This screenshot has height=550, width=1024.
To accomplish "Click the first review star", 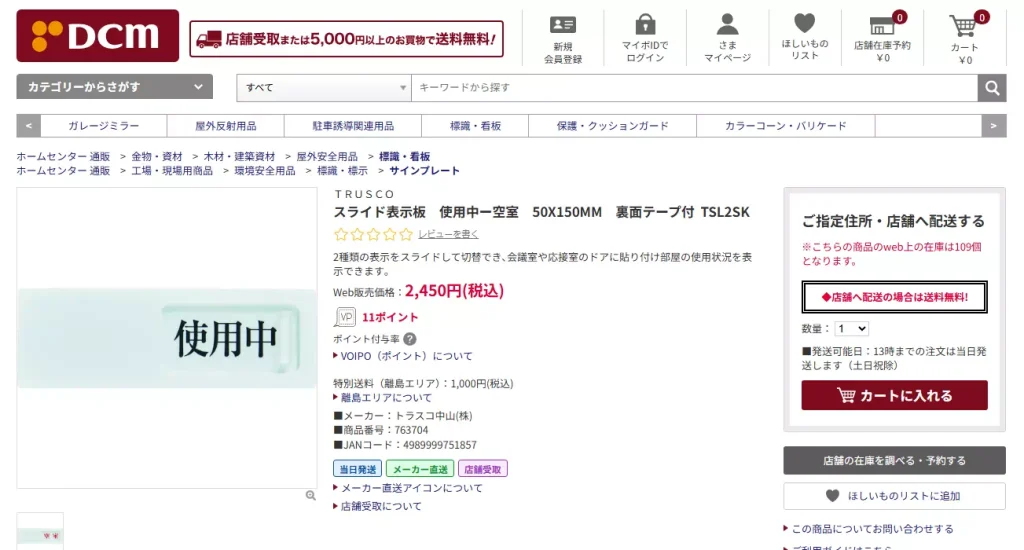I will 341,234.
